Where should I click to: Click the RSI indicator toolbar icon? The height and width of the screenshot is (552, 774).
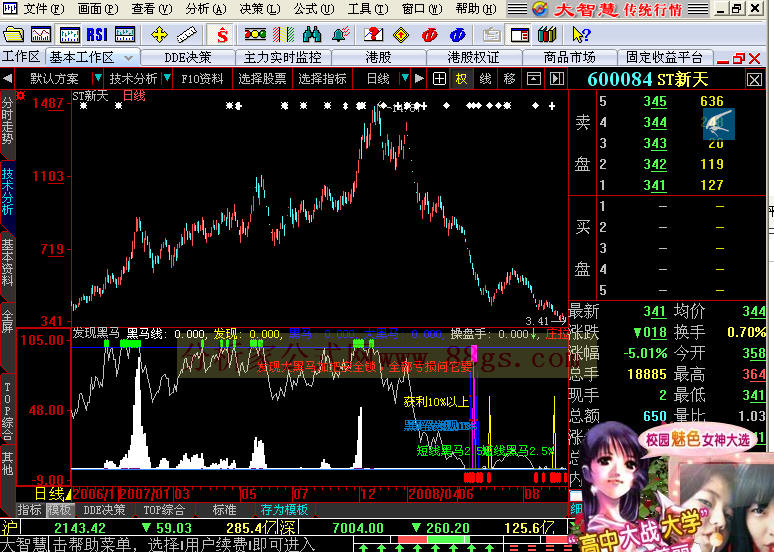coord(97,35)
